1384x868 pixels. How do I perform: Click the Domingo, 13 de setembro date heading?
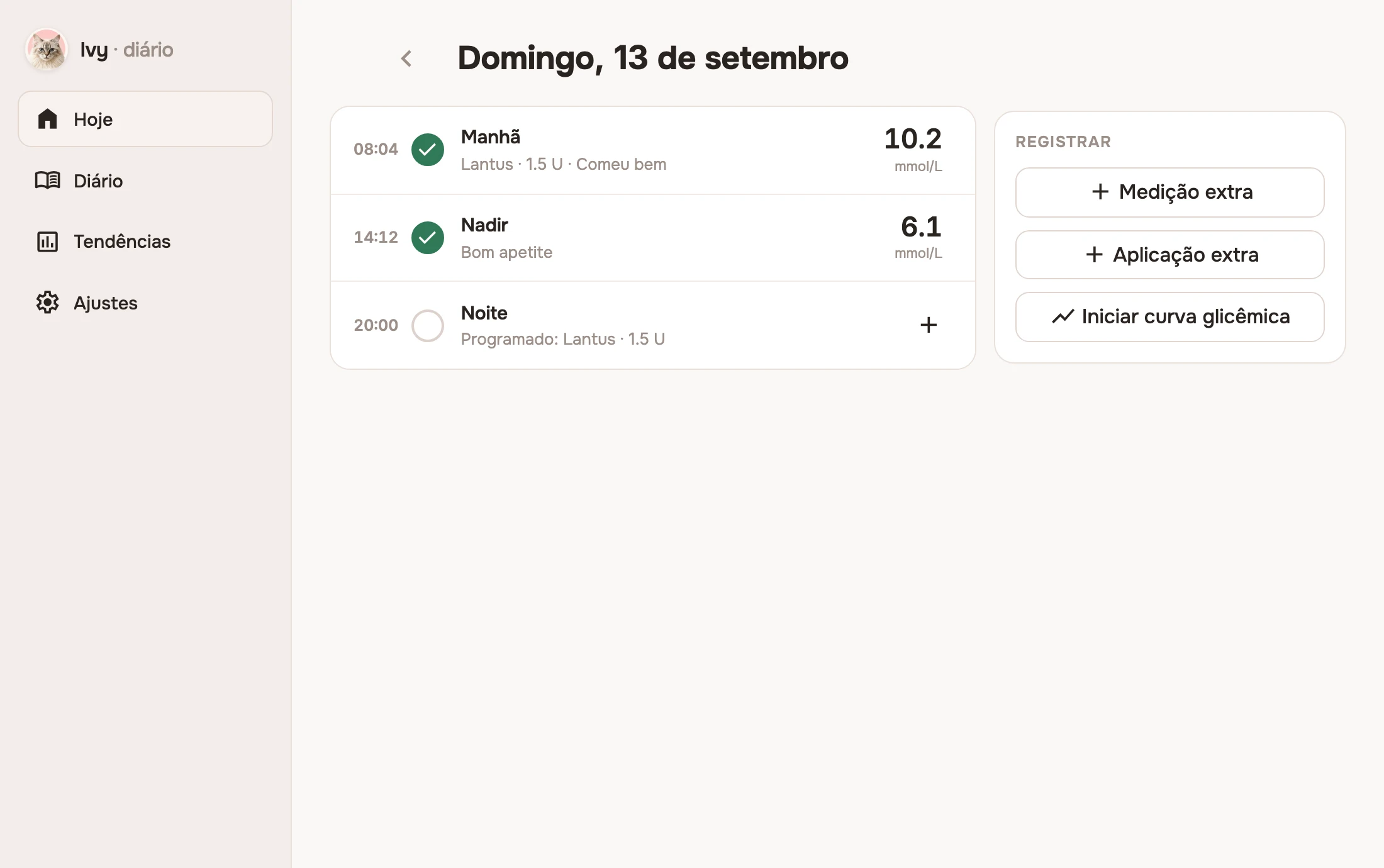(653, 58)
